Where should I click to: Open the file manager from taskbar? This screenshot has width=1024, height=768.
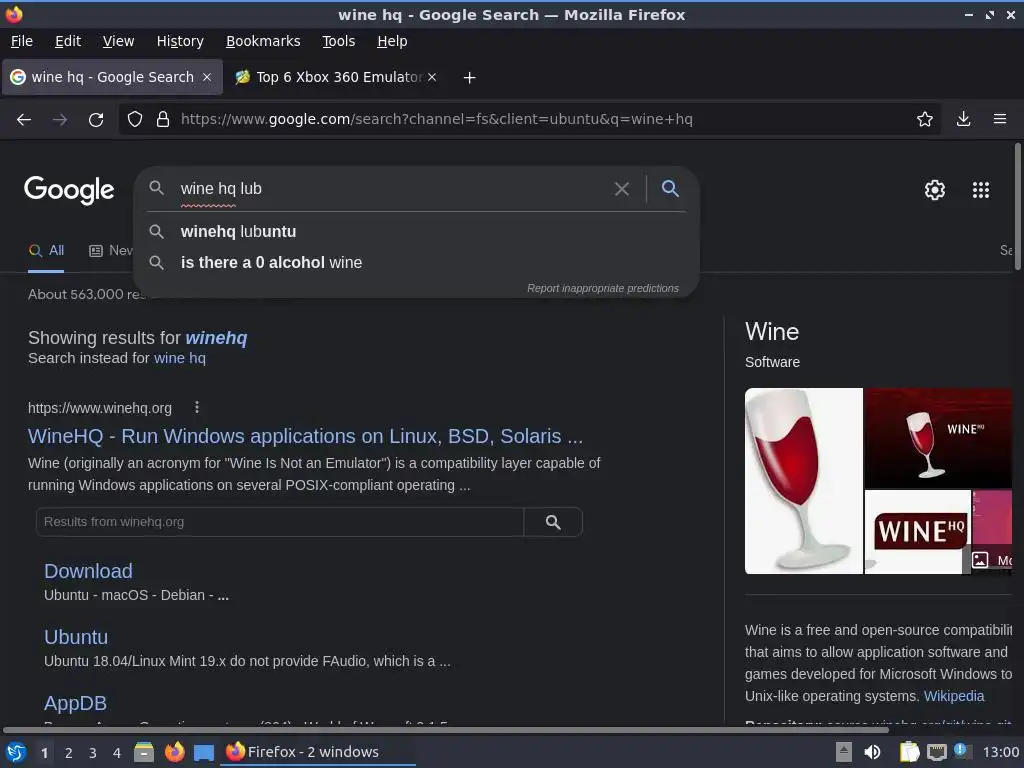[144, 752]
